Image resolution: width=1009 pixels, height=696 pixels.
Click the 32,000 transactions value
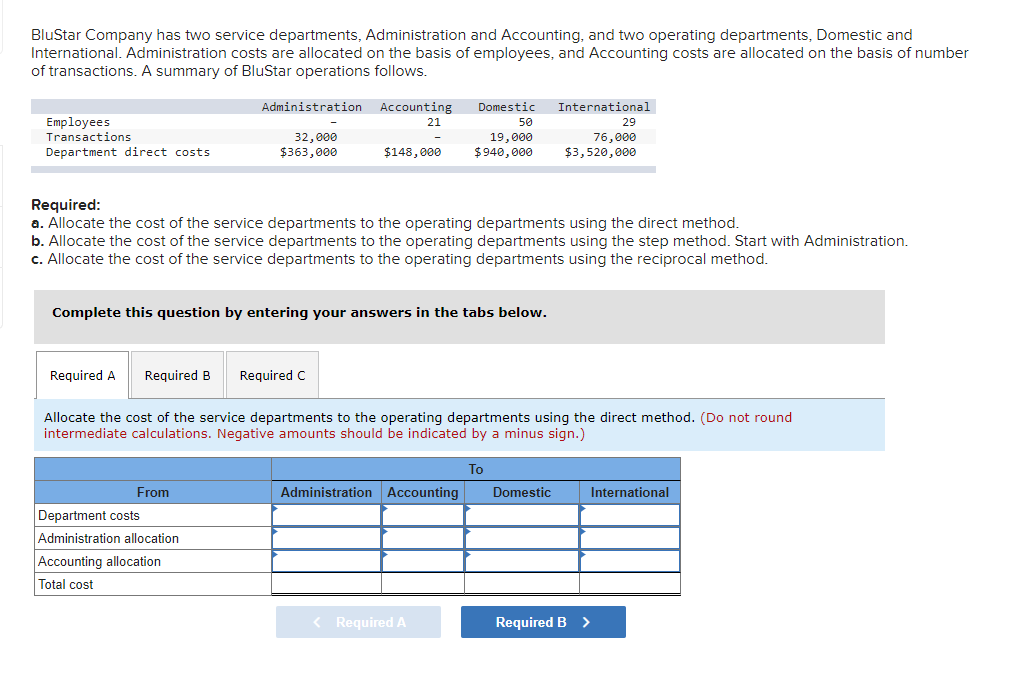coord(315,137)
